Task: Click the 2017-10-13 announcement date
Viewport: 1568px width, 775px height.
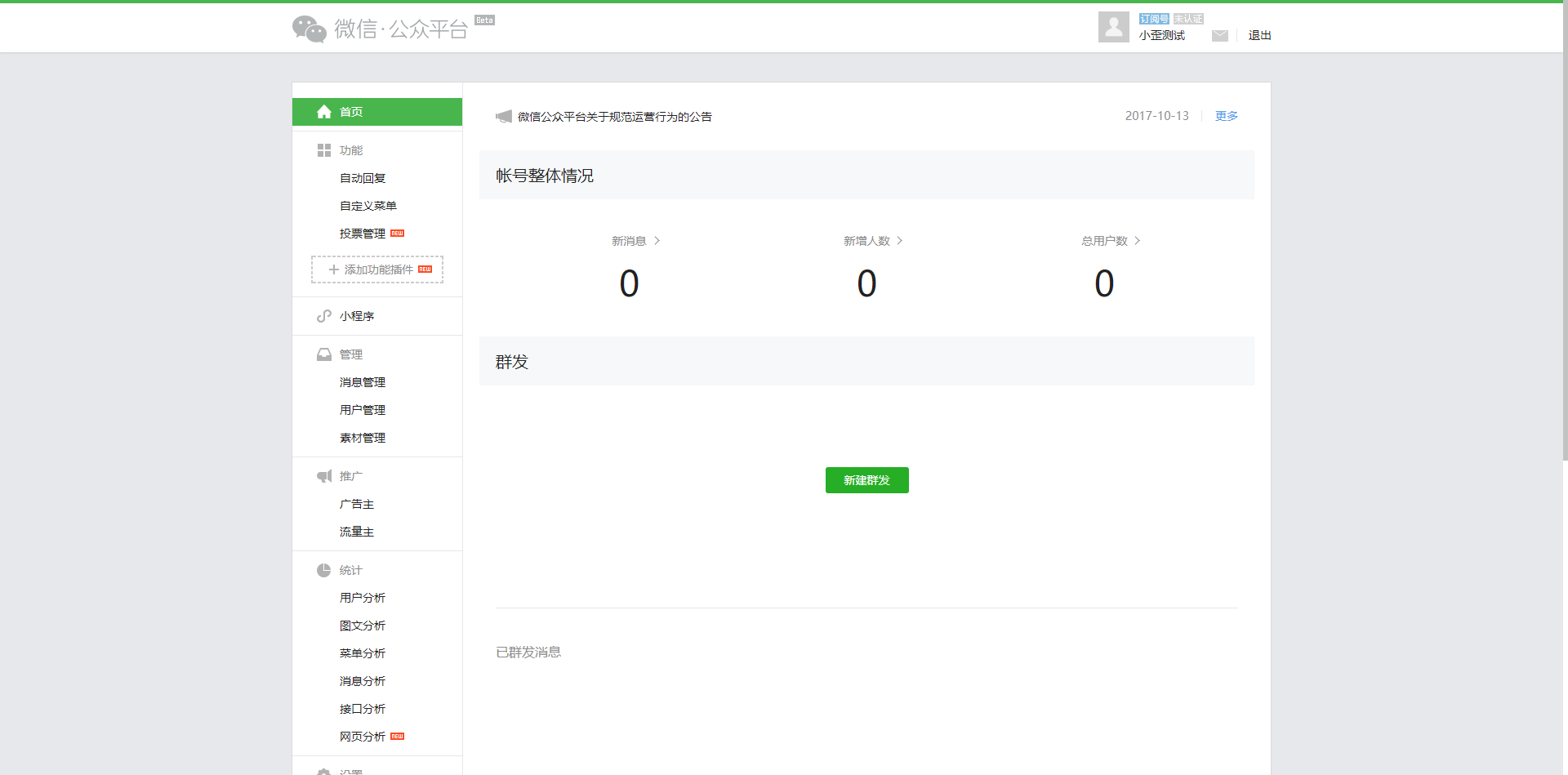Action: (x=1157, y=116)
